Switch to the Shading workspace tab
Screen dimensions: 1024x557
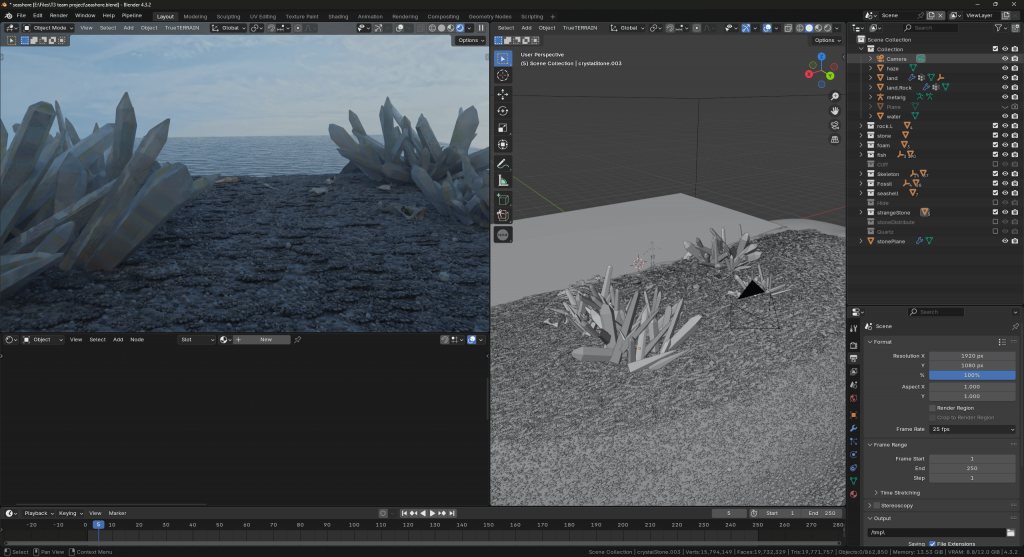click(338, 16)
